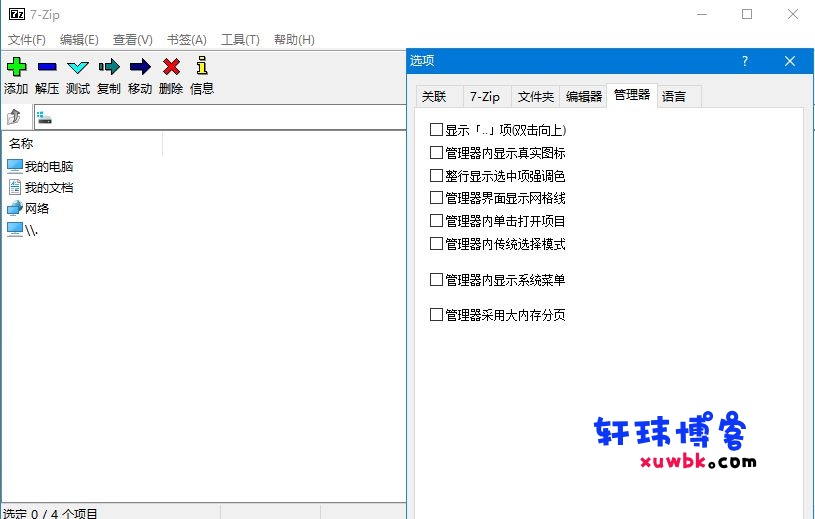
Task: Close the 选项 options dialog
Action: pyautogui.click(x=790, y=61)
